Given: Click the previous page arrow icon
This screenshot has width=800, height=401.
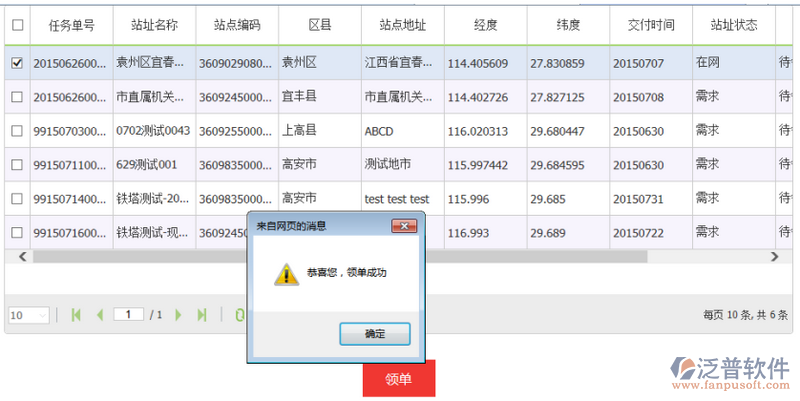Looking at the screenshot, I should [99, 315].
